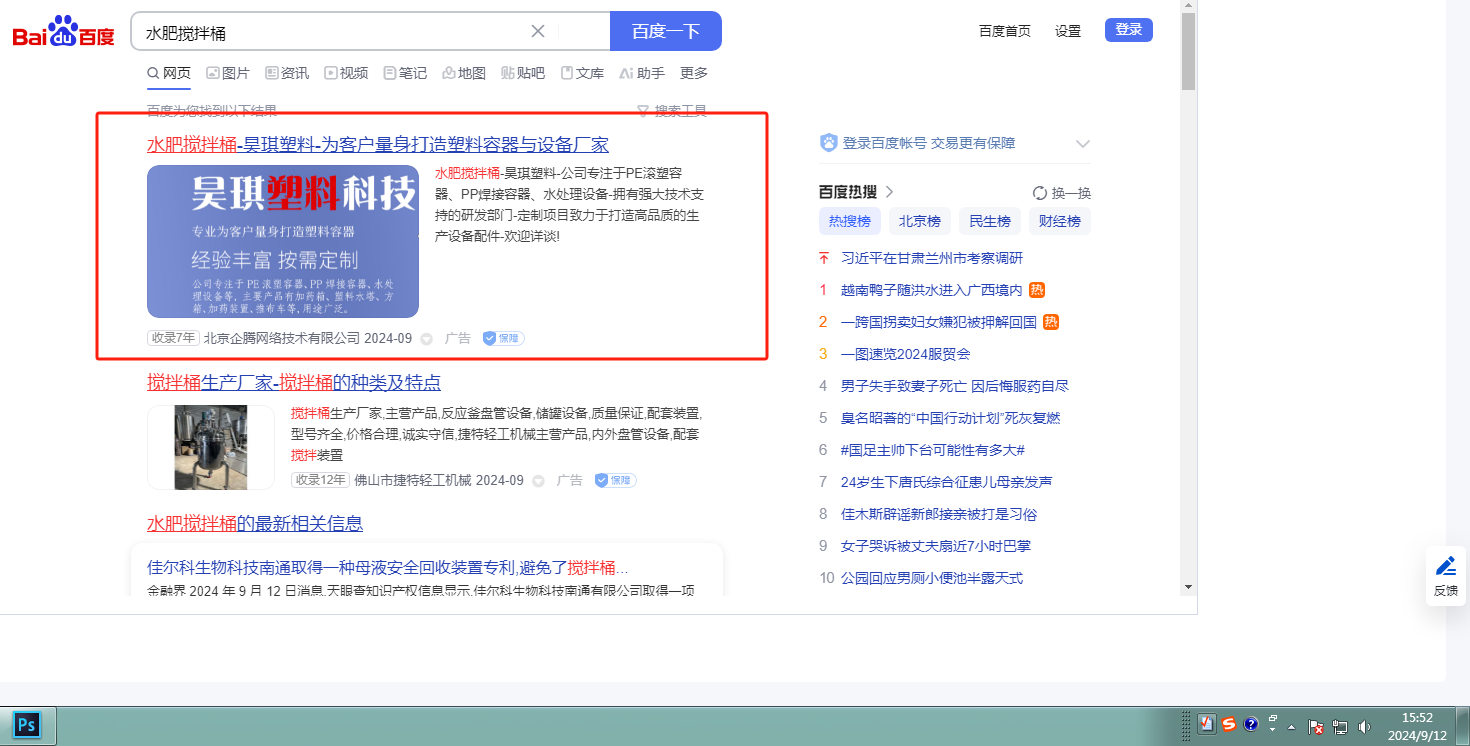
Task: Open the 笔记 tab
Action: click(405, 73)
